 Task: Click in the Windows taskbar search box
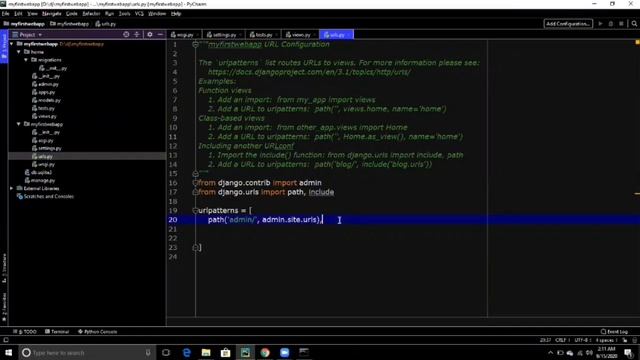[x=87, y=352]
